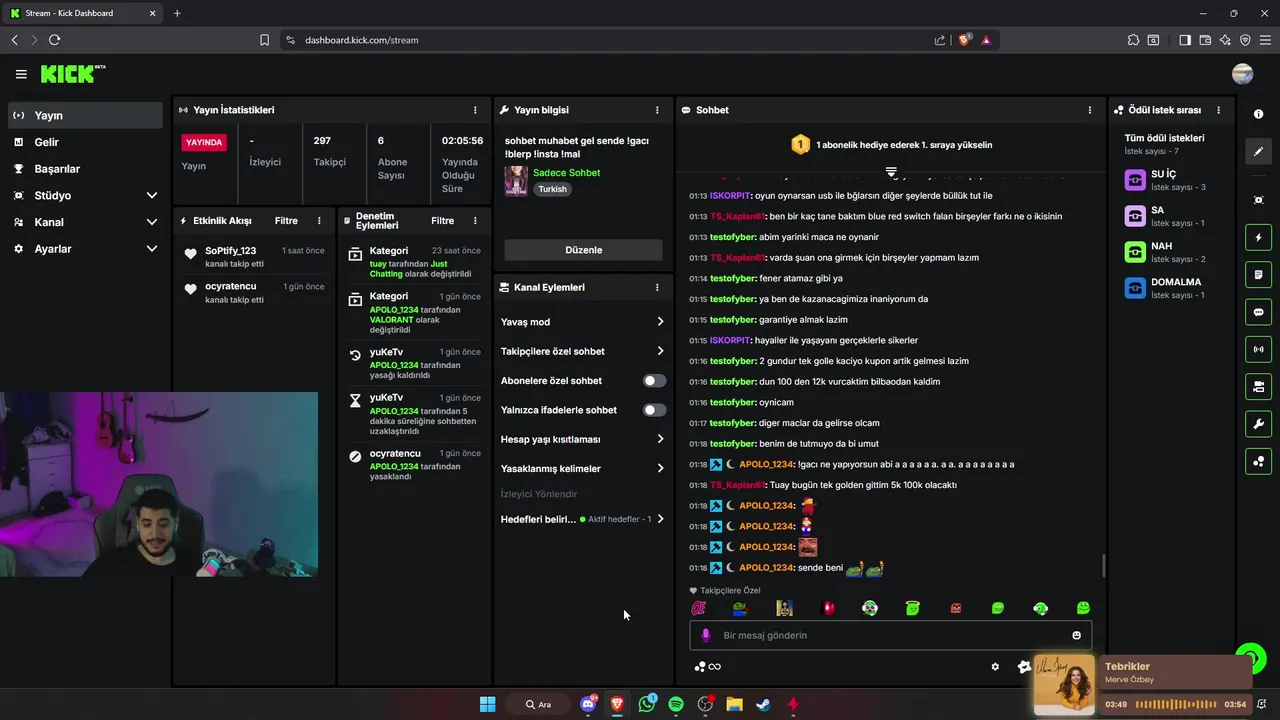Toggle the reward queue widget

[1259, 461]
